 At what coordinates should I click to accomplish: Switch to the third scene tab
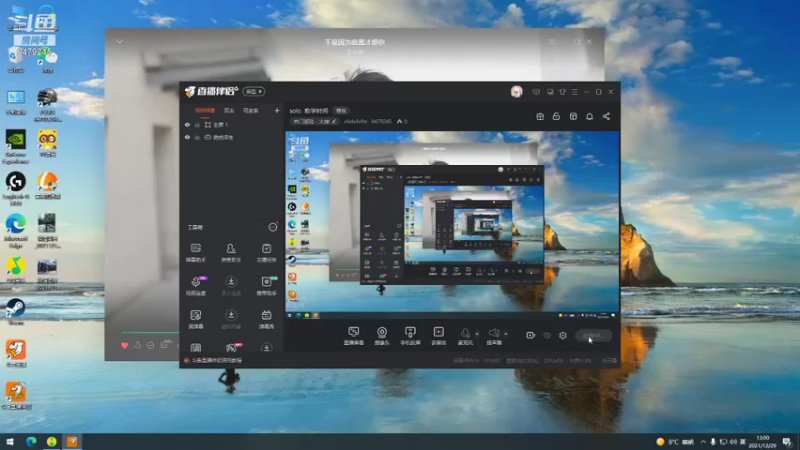(x=251, y=111)
